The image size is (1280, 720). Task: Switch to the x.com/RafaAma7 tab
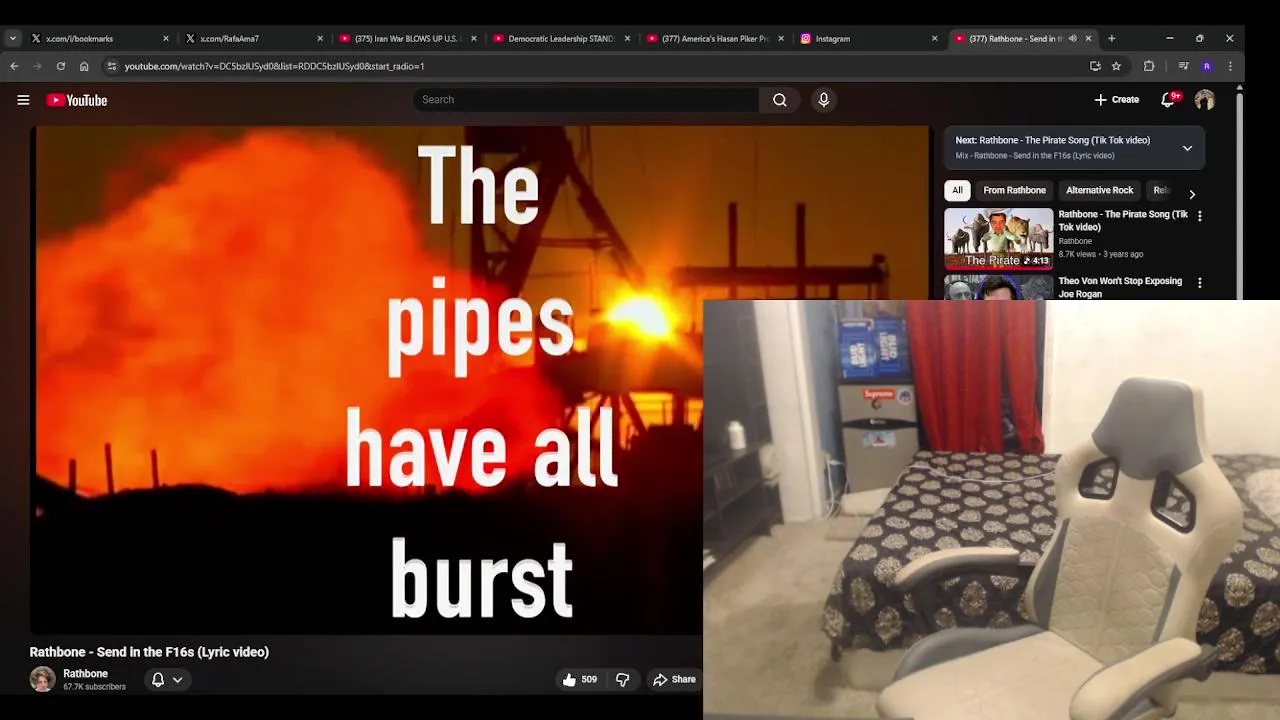click(251, 39)
